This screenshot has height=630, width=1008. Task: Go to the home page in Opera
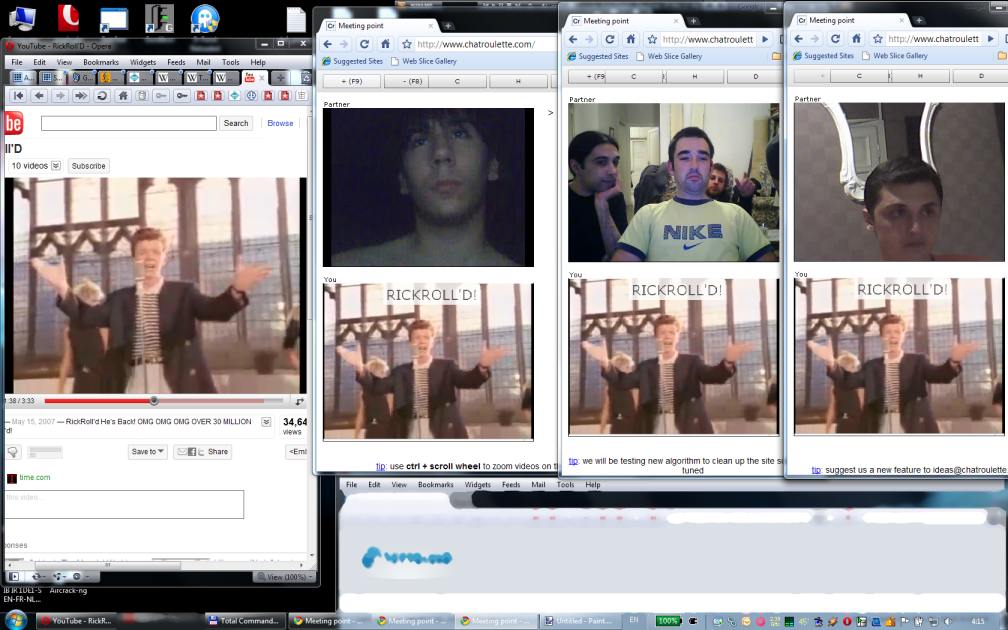coord(123,96)
